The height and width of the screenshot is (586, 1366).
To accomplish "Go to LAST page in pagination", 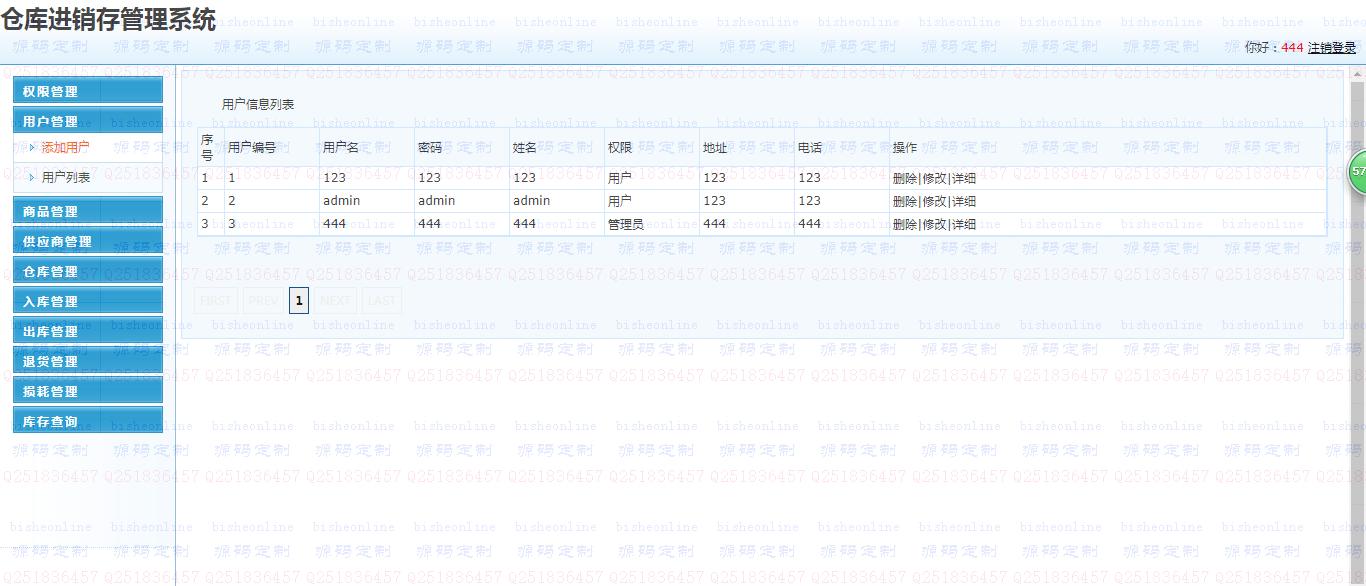I will click(382, 300).
